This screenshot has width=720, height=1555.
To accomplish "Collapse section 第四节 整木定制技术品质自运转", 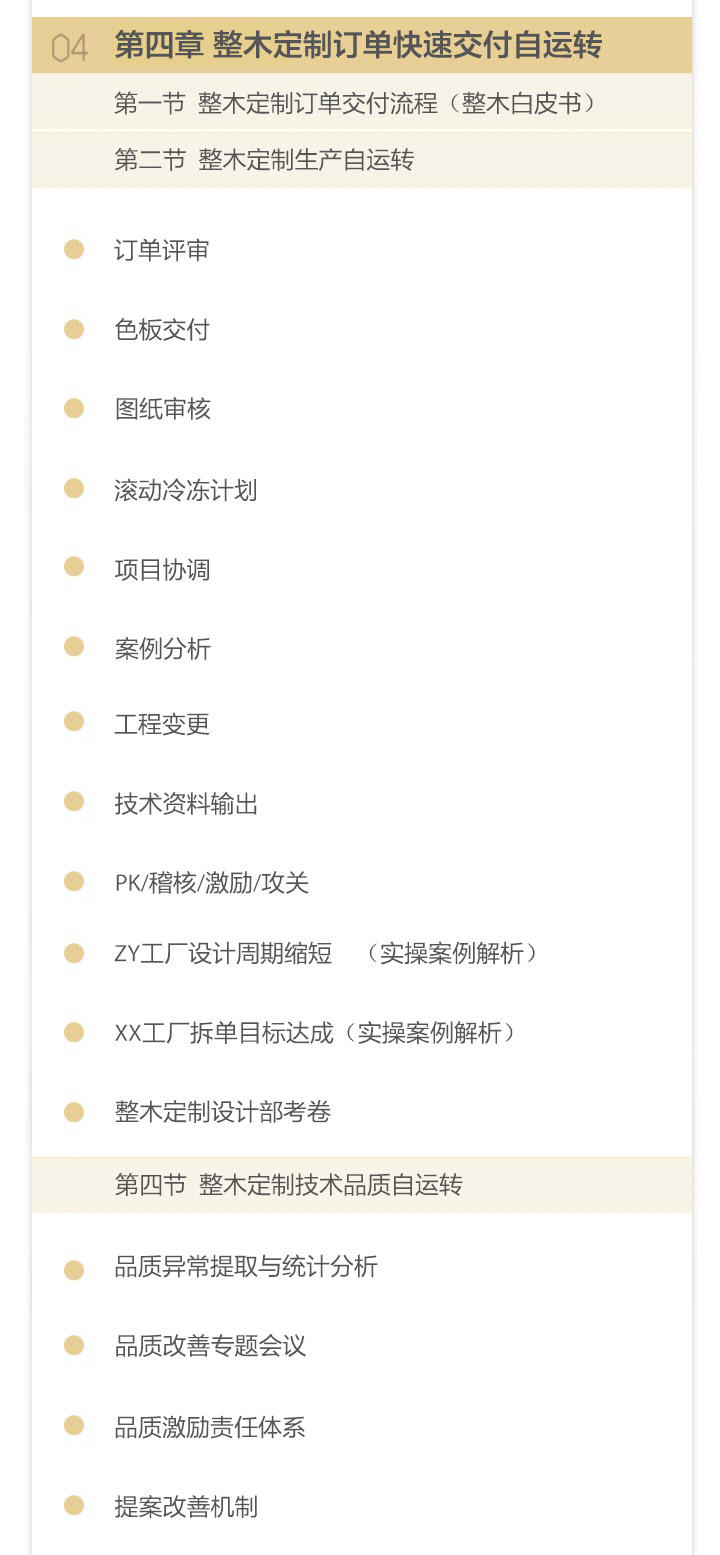I will point(288,1185).
